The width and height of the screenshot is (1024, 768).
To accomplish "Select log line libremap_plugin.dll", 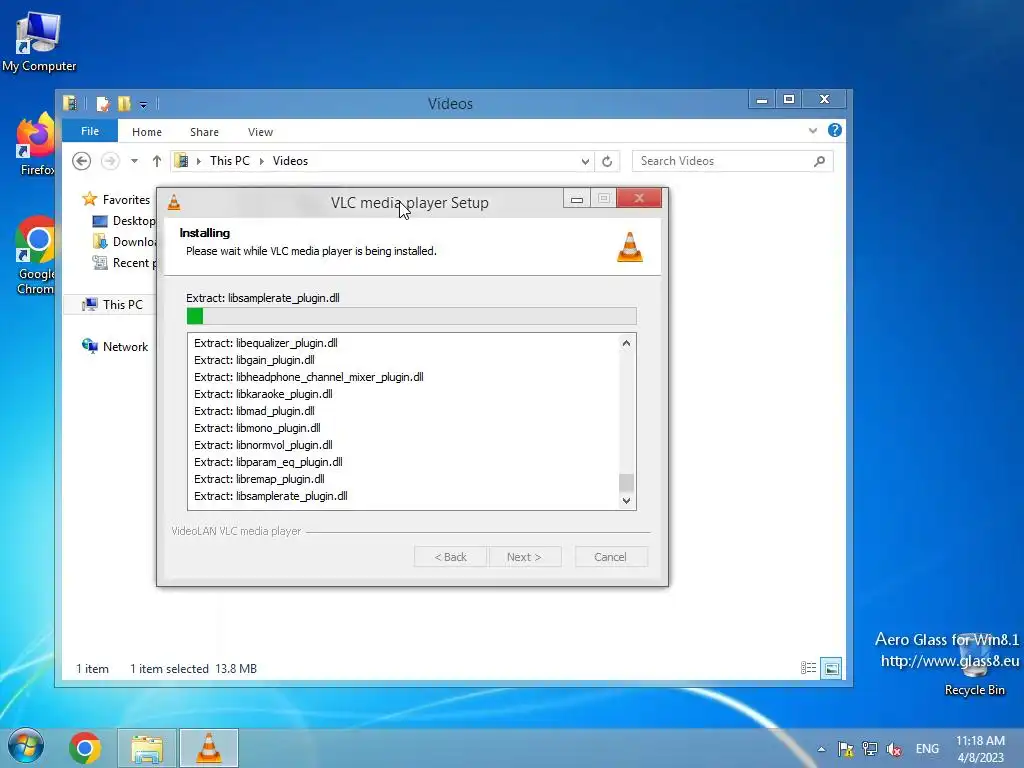I will click(259, 479).
